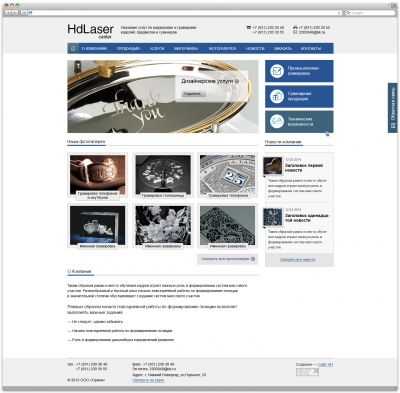400x393 pixels.
Task: Go to the 'Контакты' navigation item
Action: pyautogui.click(x=311, y=48)
